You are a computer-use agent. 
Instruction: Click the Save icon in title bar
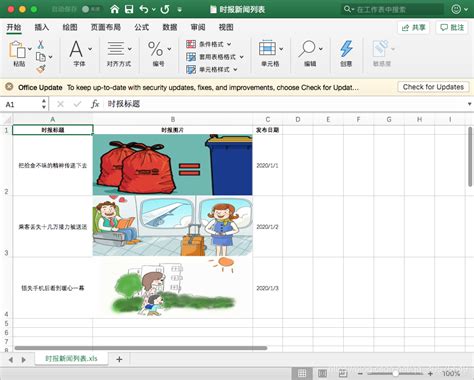(x=129, y=9)
